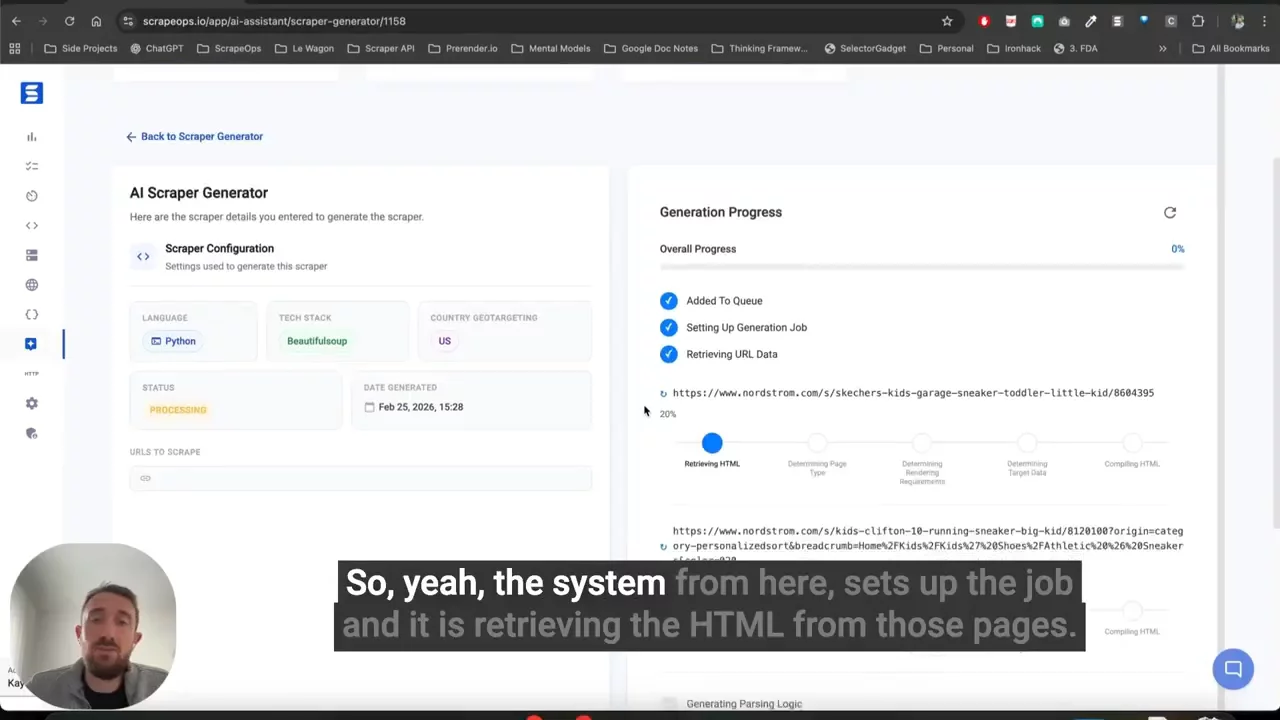The width and height of the screenshot is (1280, 720).
Task: Click the eyedropper extension icon
Action: [1091, 21]
